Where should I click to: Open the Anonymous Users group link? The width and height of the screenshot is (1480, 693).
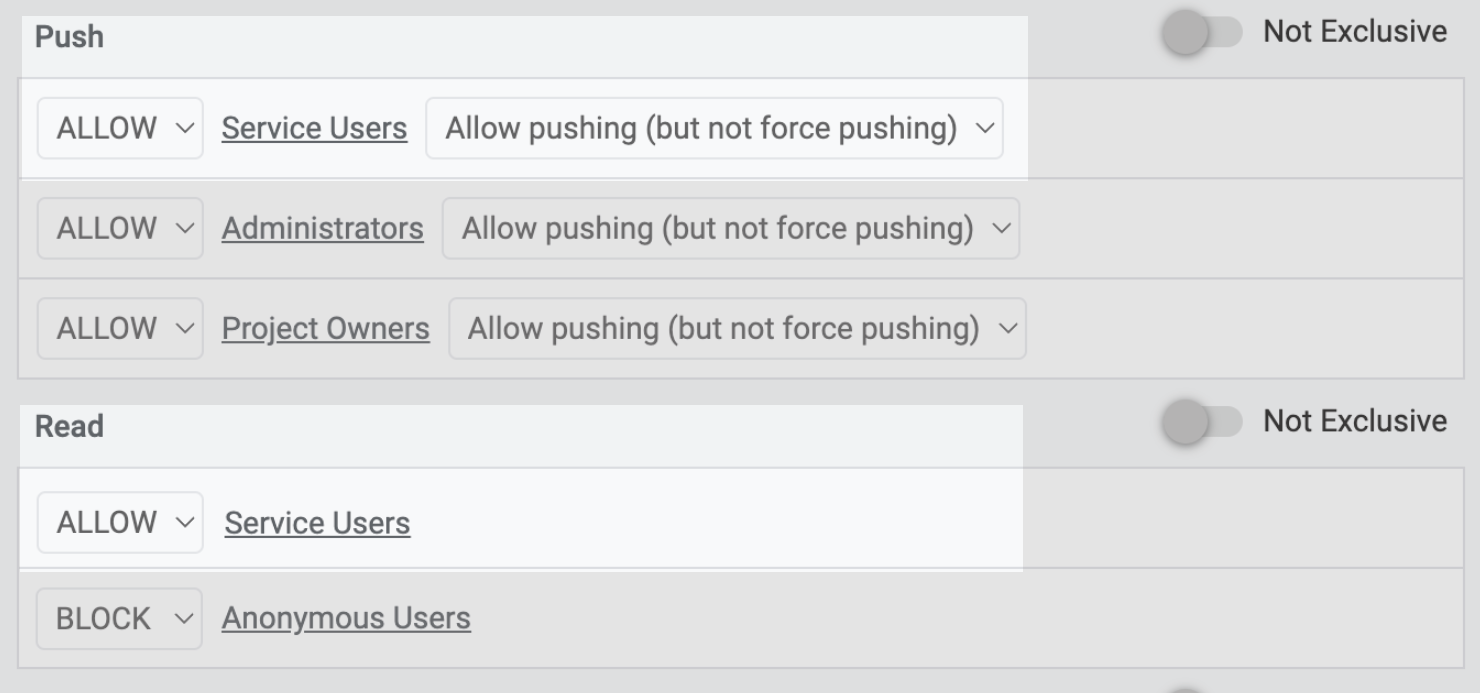[x=346, y=618]
